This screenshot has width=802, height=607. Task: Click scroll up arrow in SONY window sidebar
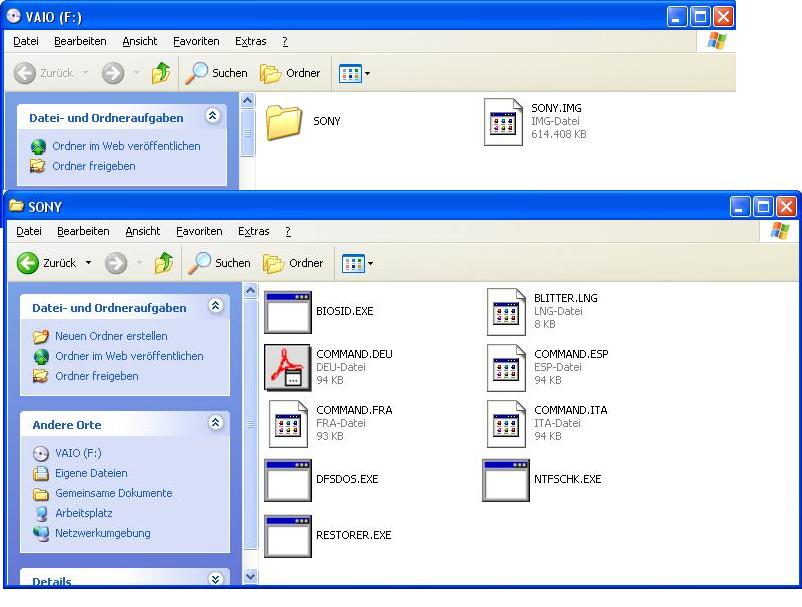click(x=250, y=291)
